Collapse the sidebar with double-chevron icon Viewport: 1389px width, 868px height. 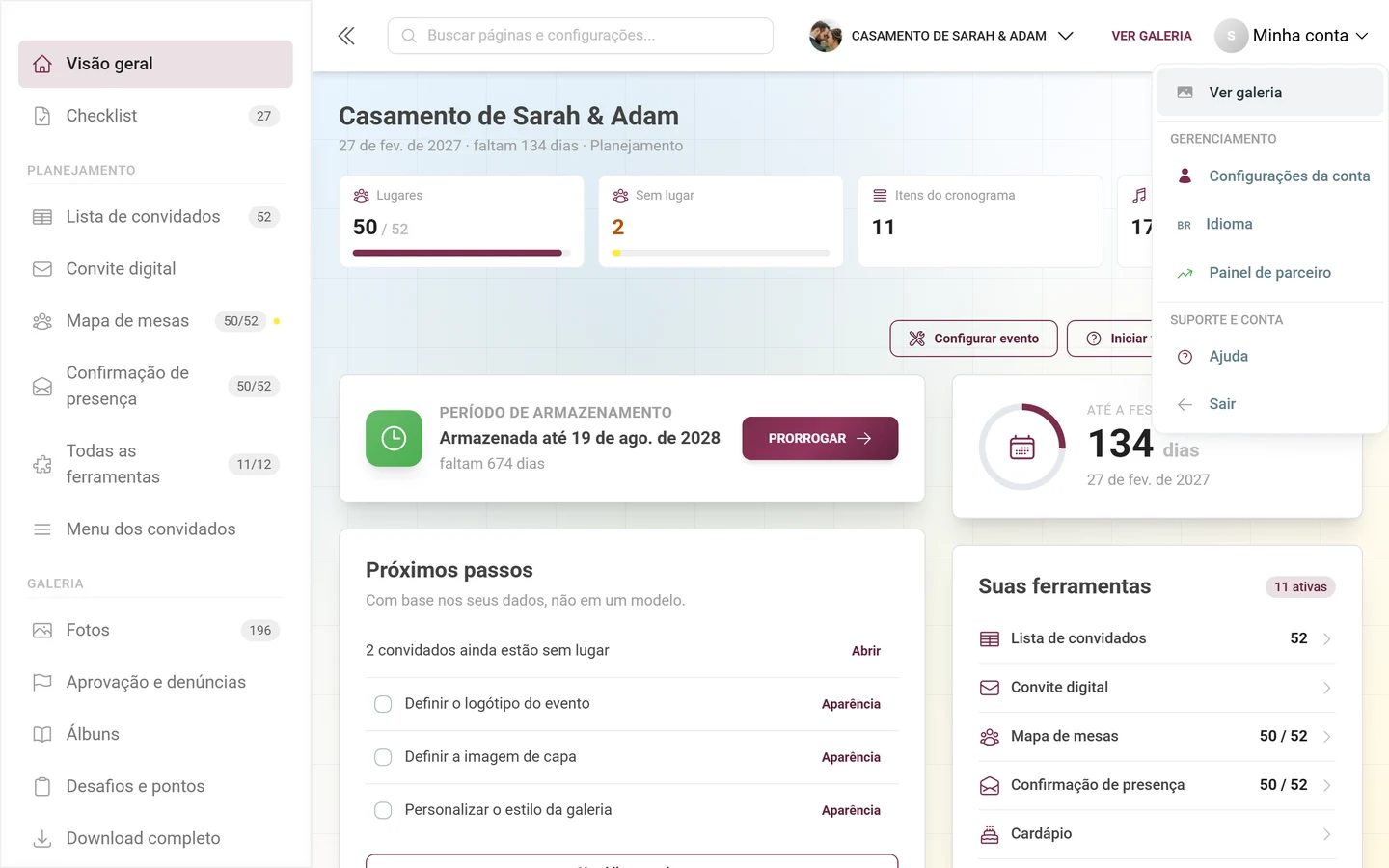click(x=346, y=36)
